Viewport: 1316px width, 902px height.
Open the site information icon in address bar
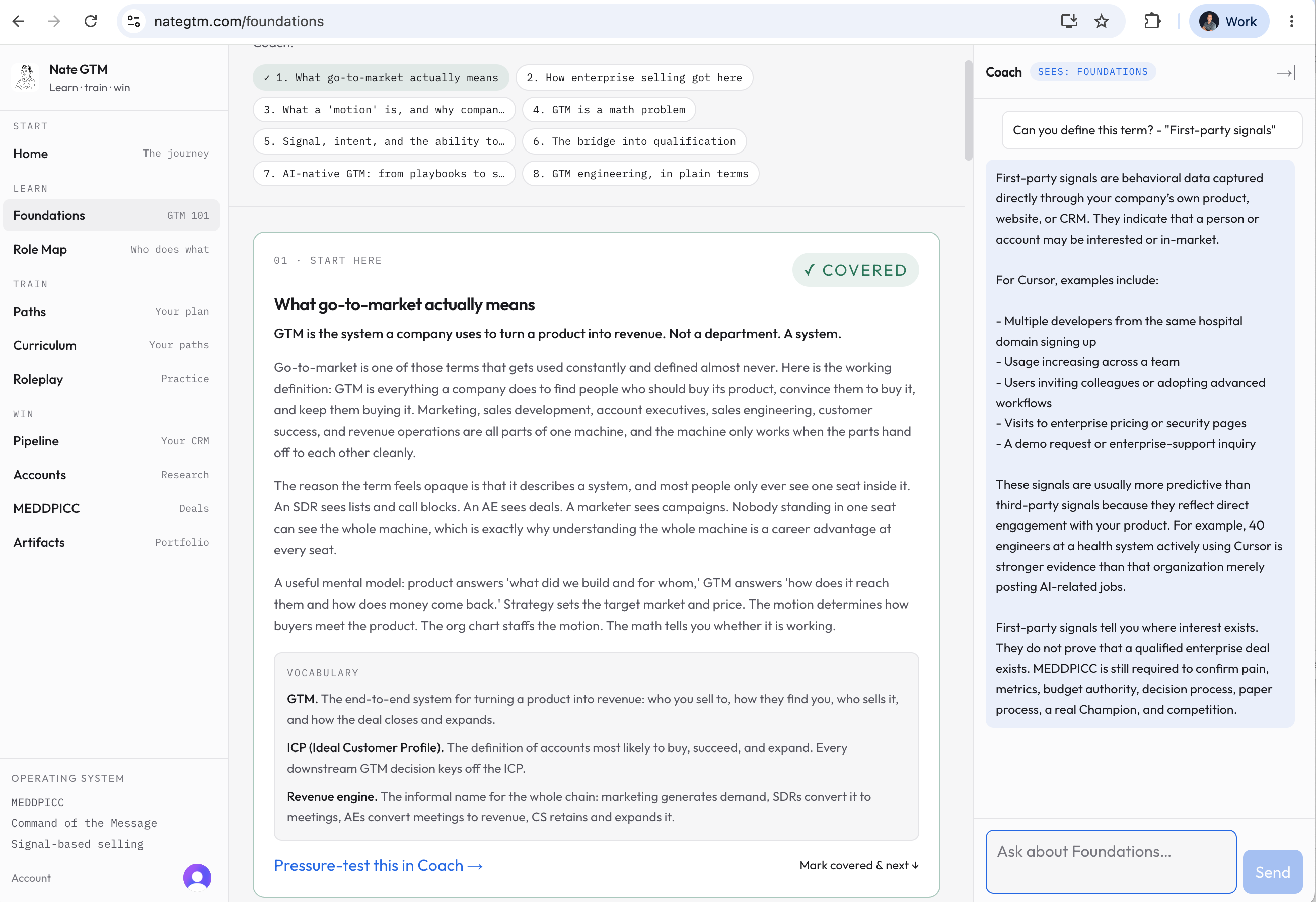134,22
